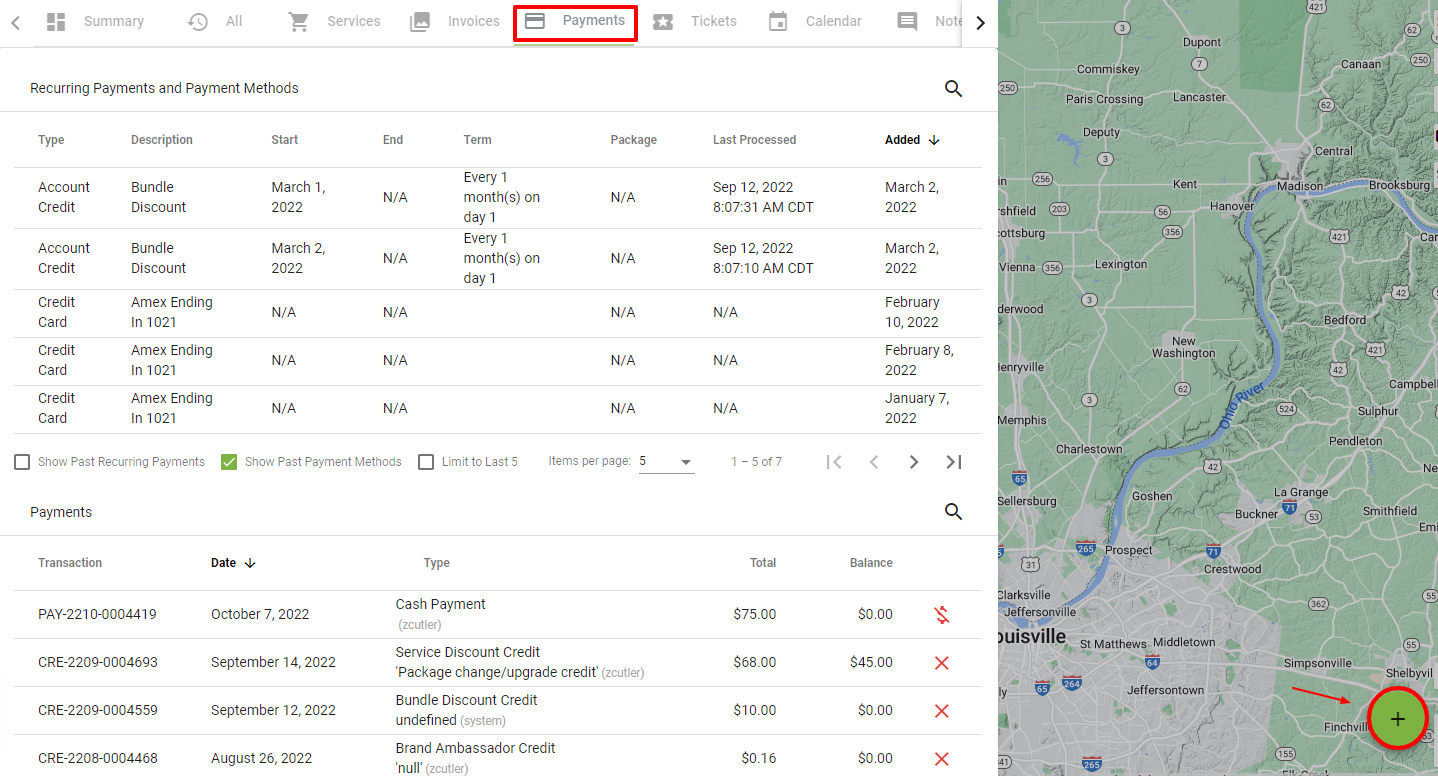Image resolution: width=1438 pixels, height=776 pixels.
Task: Sort by Last Processed column header
Action: [x=755, y=140]
